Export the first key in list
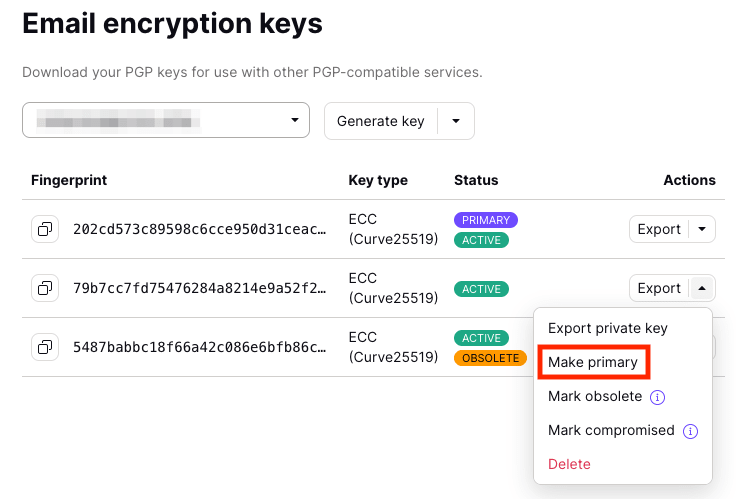 [659, 229]
